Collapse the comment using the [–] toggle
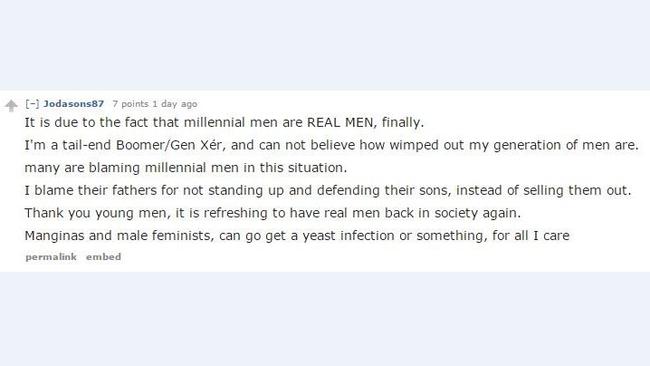 coord(32,104)
